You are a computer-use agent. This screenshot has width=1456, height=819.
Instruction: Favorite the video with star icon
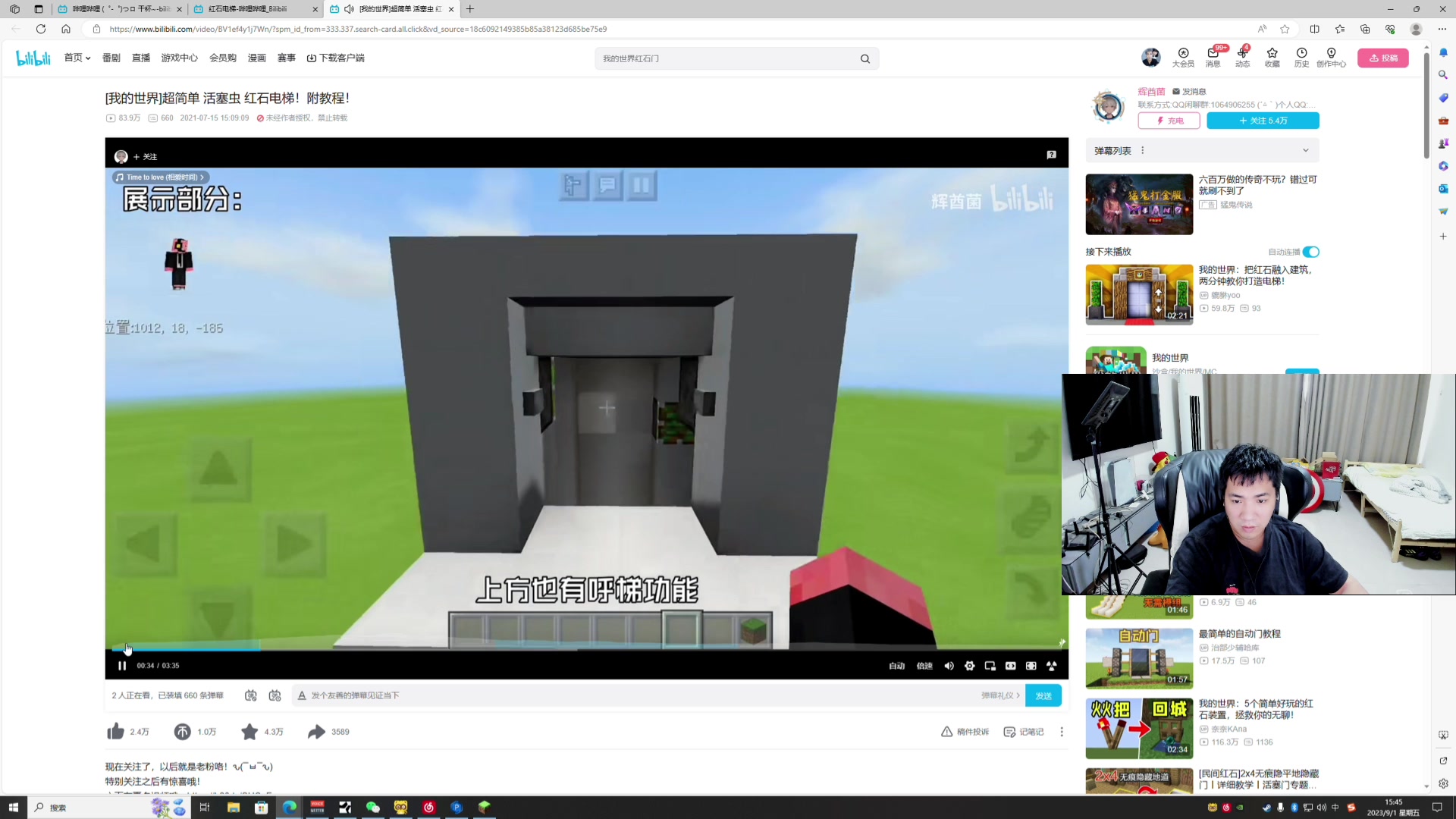249,732
